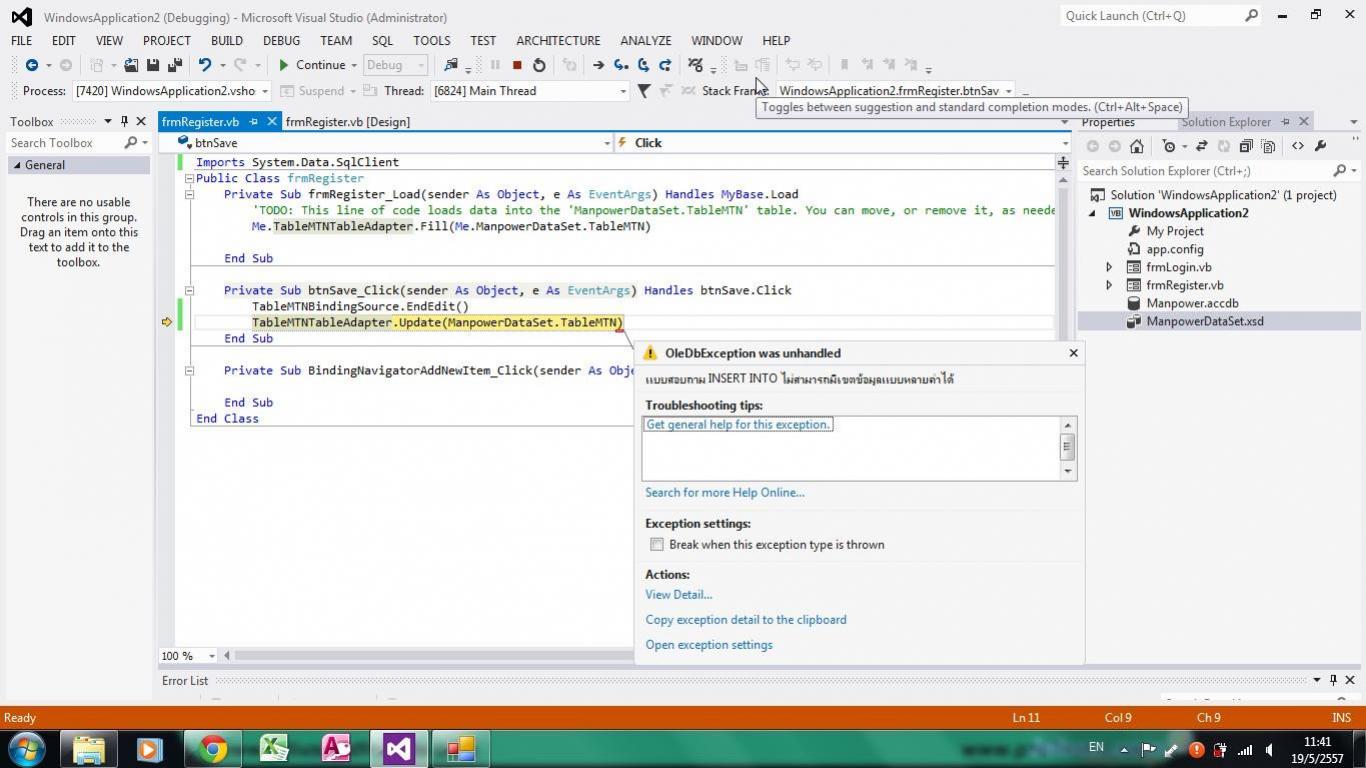Click the Step Out icon
1366x768 pixels.
click(665, 65)
